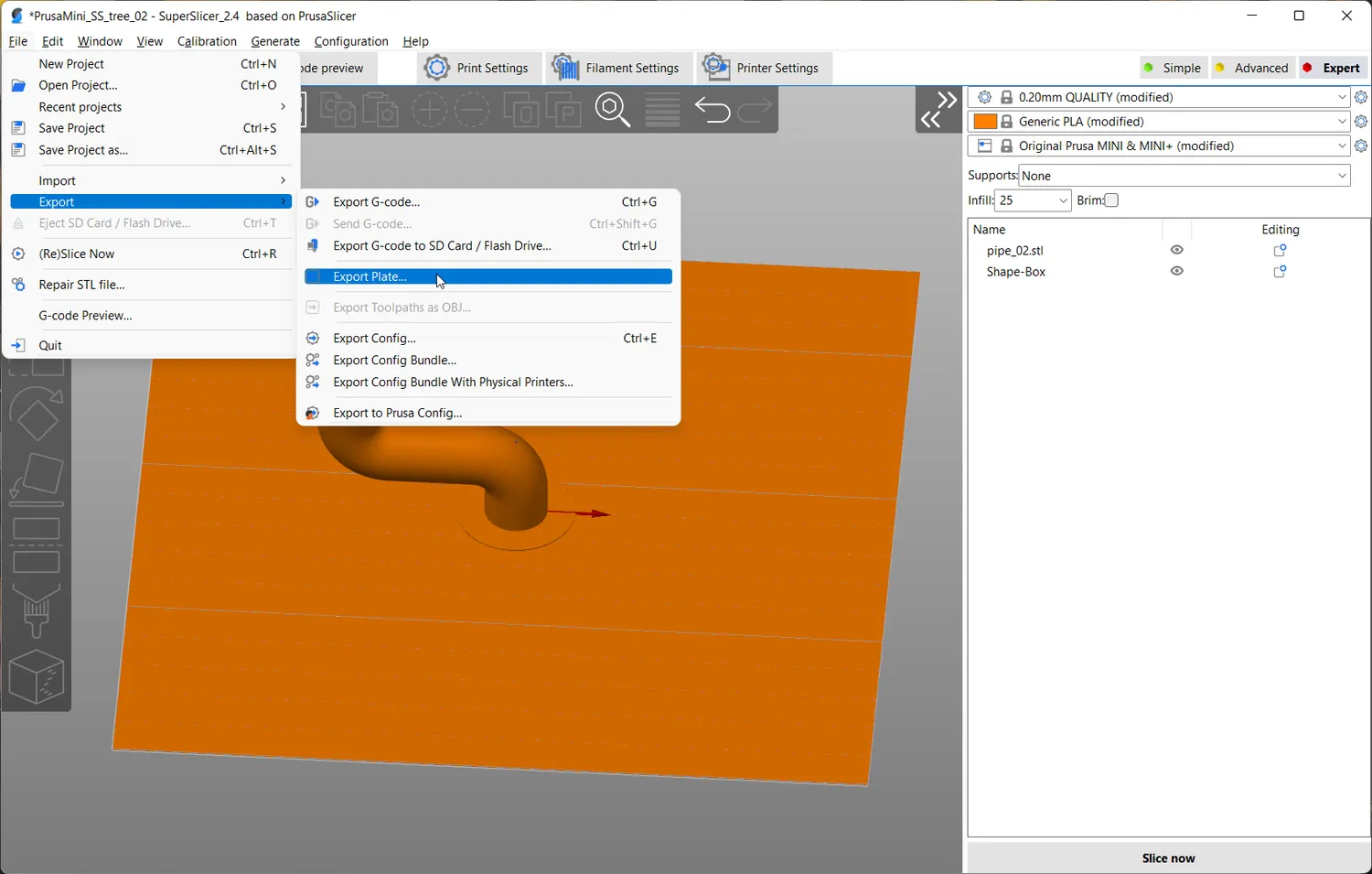Screen dimensions: 1372x874
Task: Open G-code Preview... from File menu
Action: point(151,316)
